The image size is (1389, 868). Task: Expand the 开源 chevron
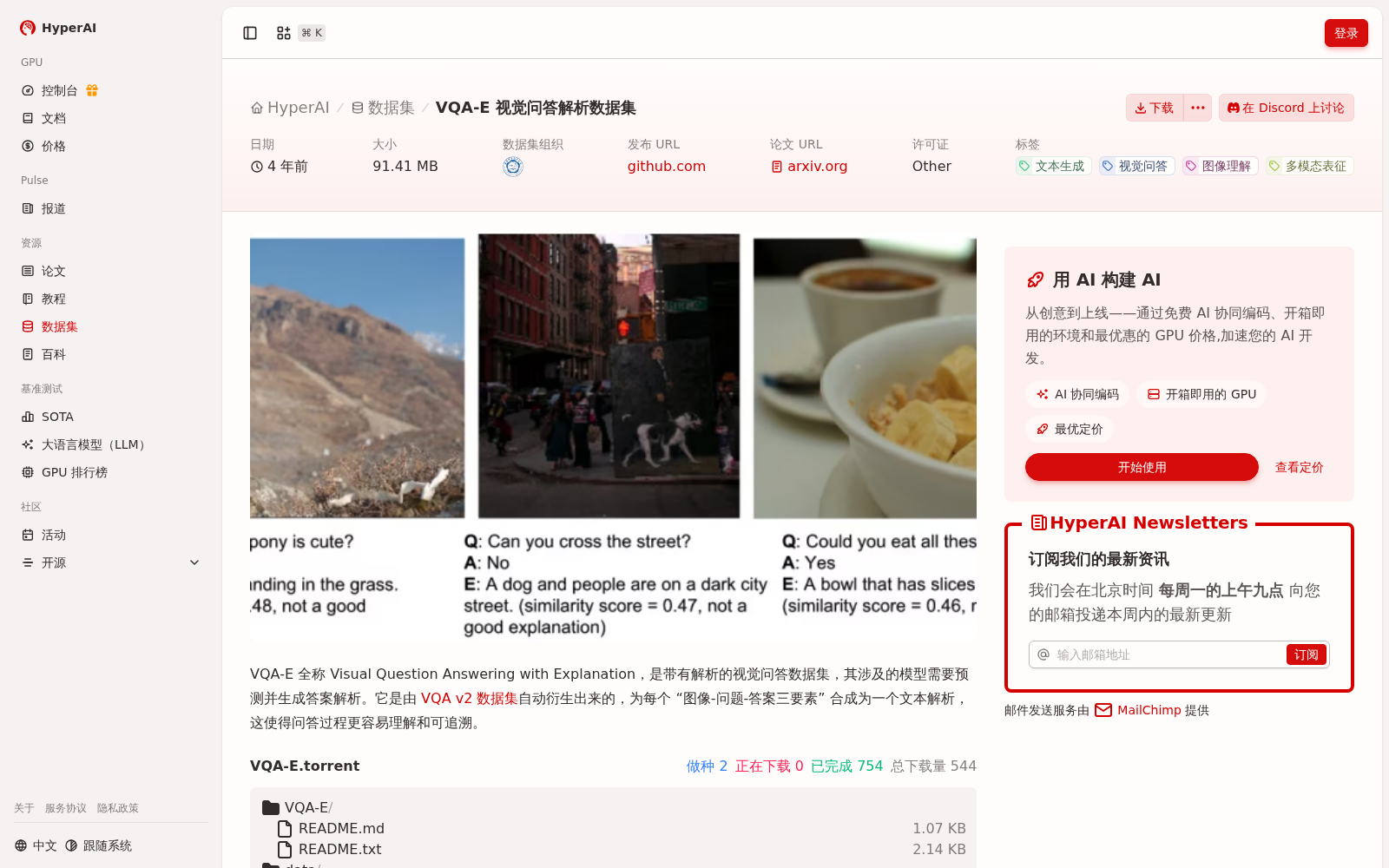coord(194,562)
